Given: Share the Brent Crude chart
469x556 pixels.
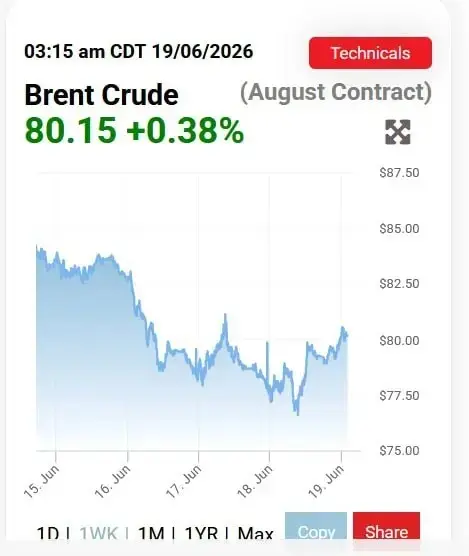Looking at the screenshot, I should click(x=386, y=526).
